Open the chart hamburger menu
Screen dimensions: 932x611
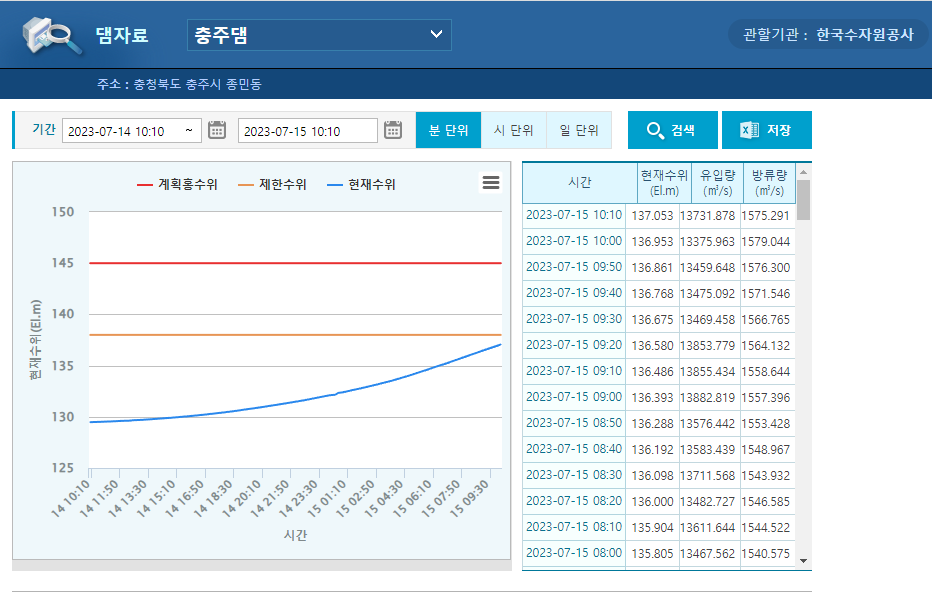pos(491,182)
